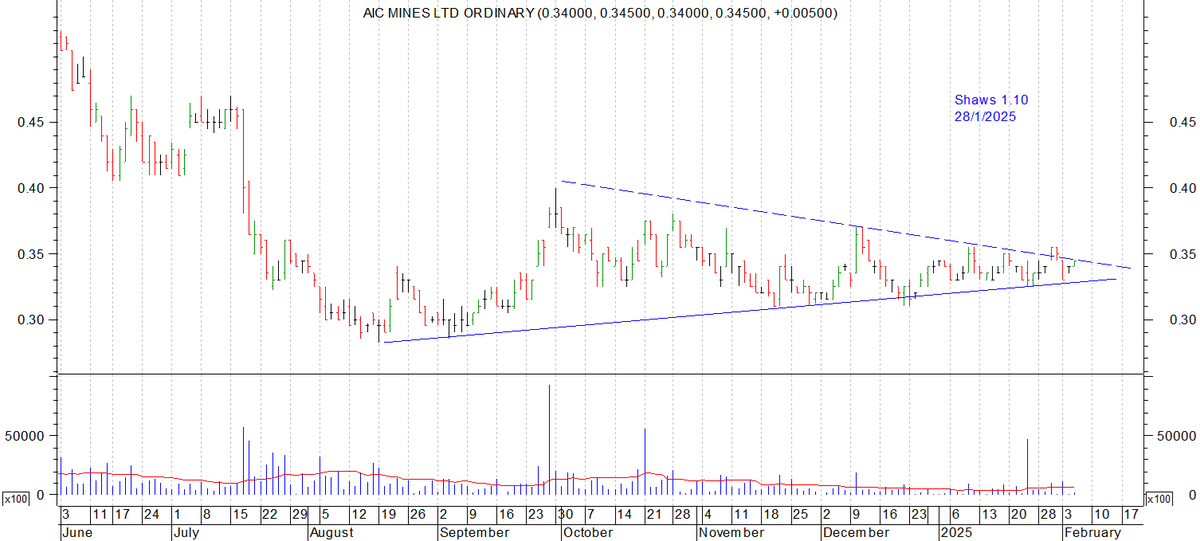
Task: Click the date tick label '6' in January 2025
Action: click(x=953, y=515)
